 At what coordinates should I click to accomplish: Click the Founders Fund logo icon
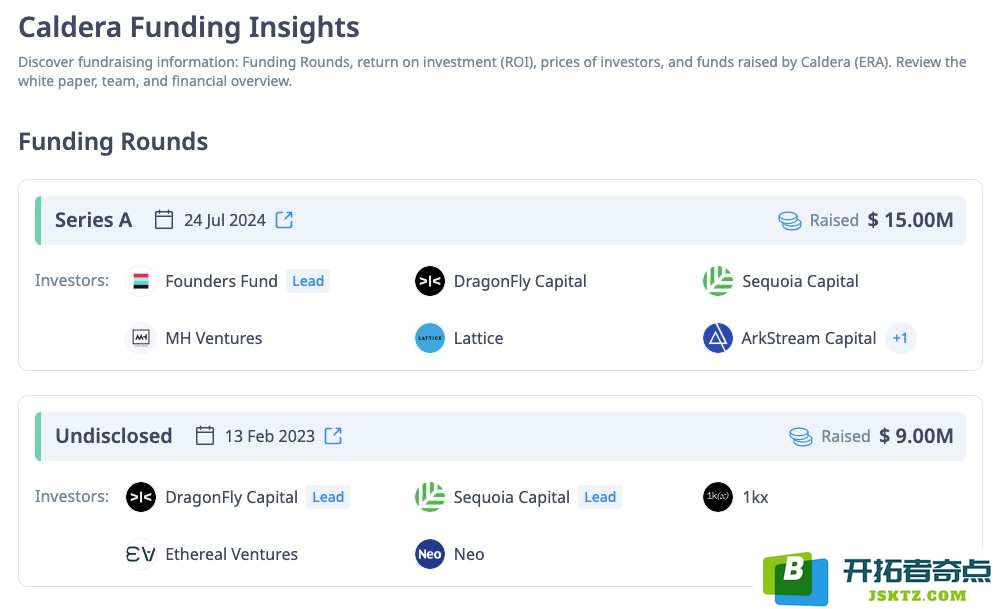[141, 281]
